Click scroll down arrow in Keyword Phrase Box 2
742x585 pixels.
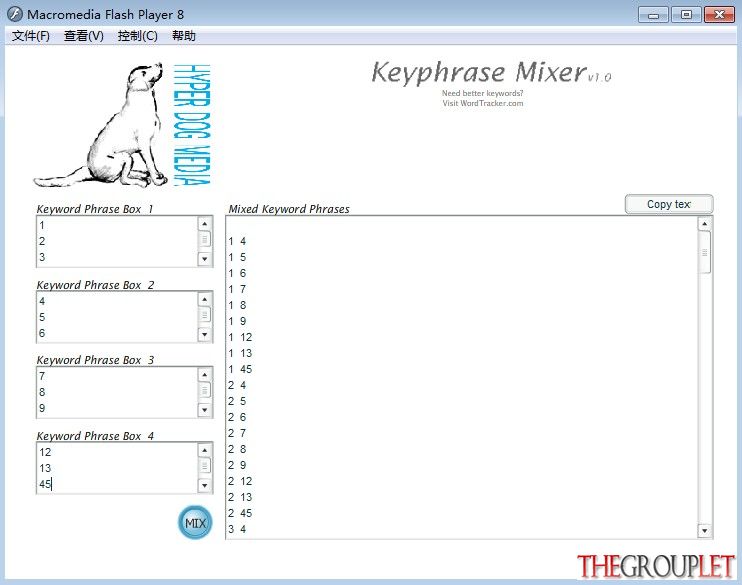(x=204, y=335)
